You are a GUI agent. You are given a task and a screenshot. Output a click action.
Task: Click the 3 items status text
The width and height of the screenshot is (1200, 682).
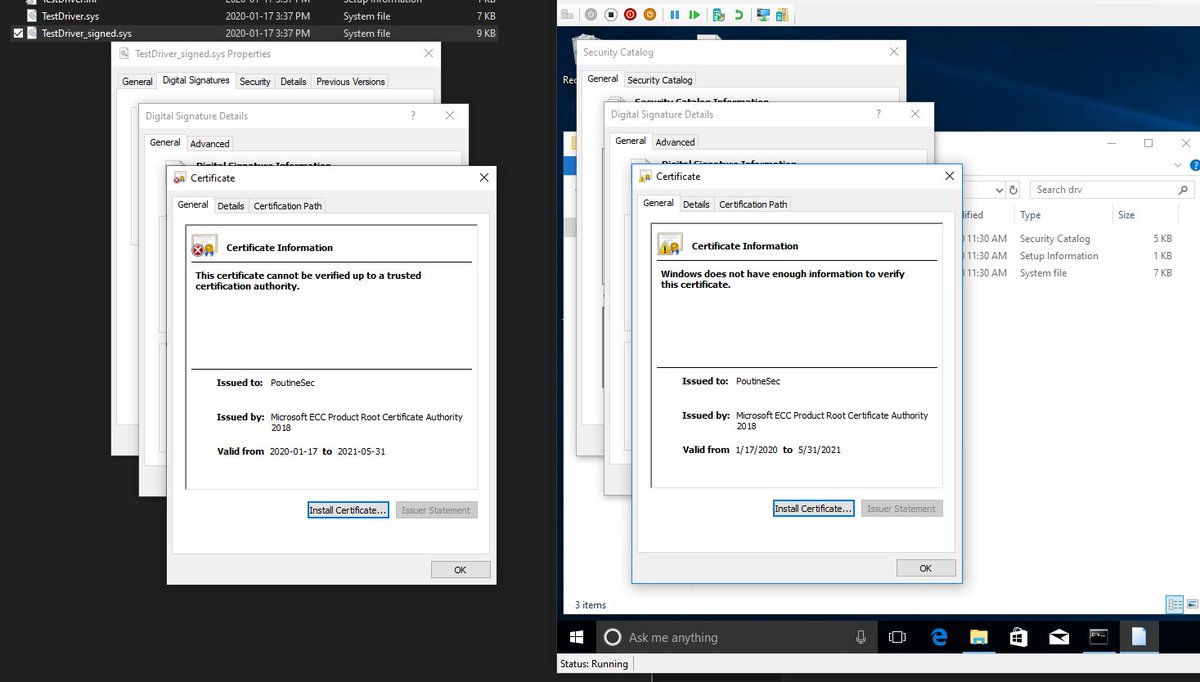[x=591, y=605]
